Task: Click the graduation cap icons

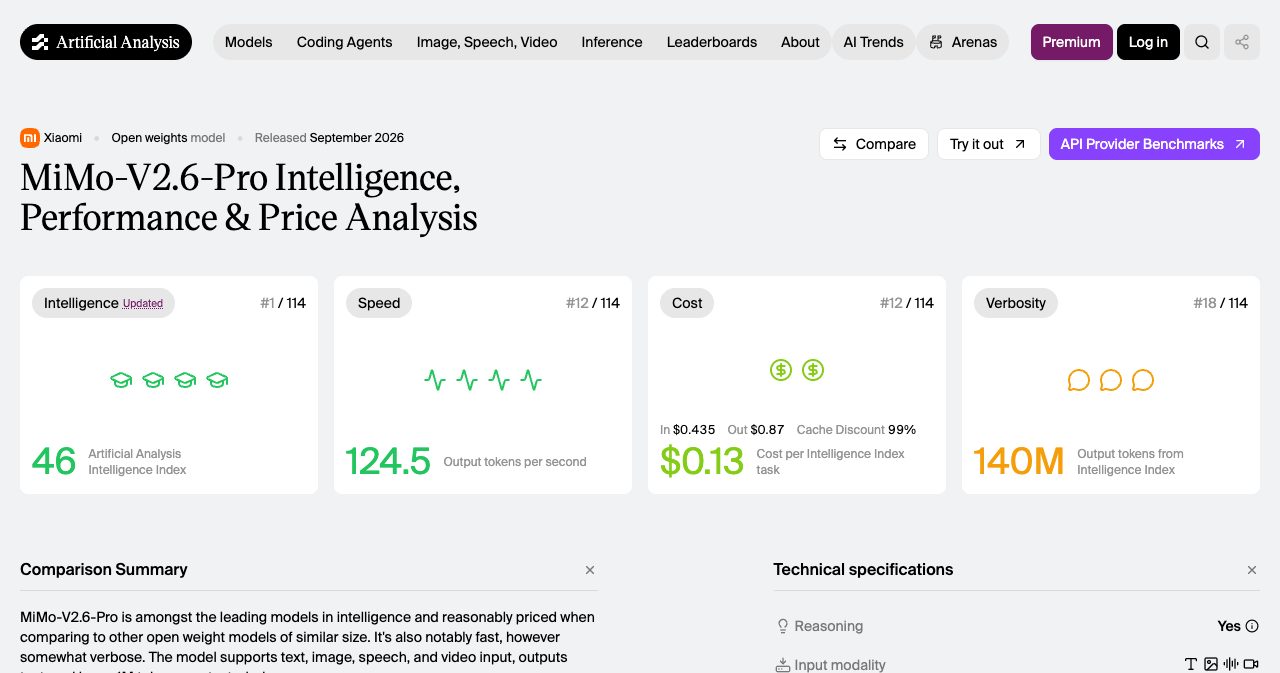Action: (169, 380)
